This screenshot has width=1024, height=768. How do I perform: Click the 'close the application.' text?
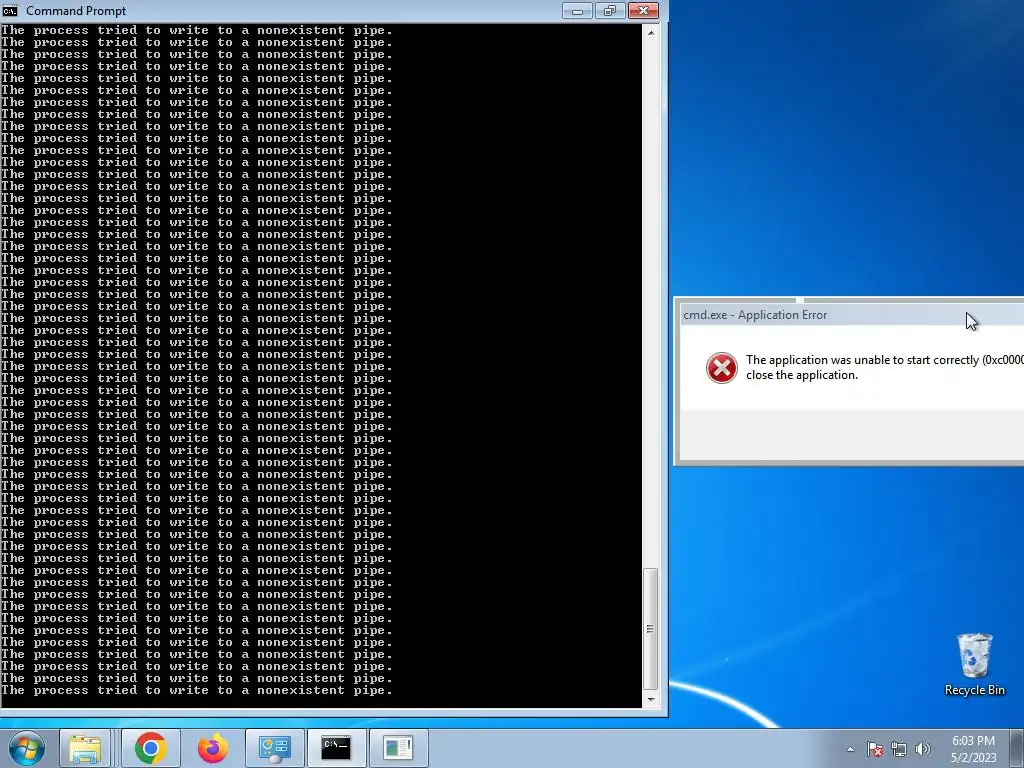click(802, 375)
